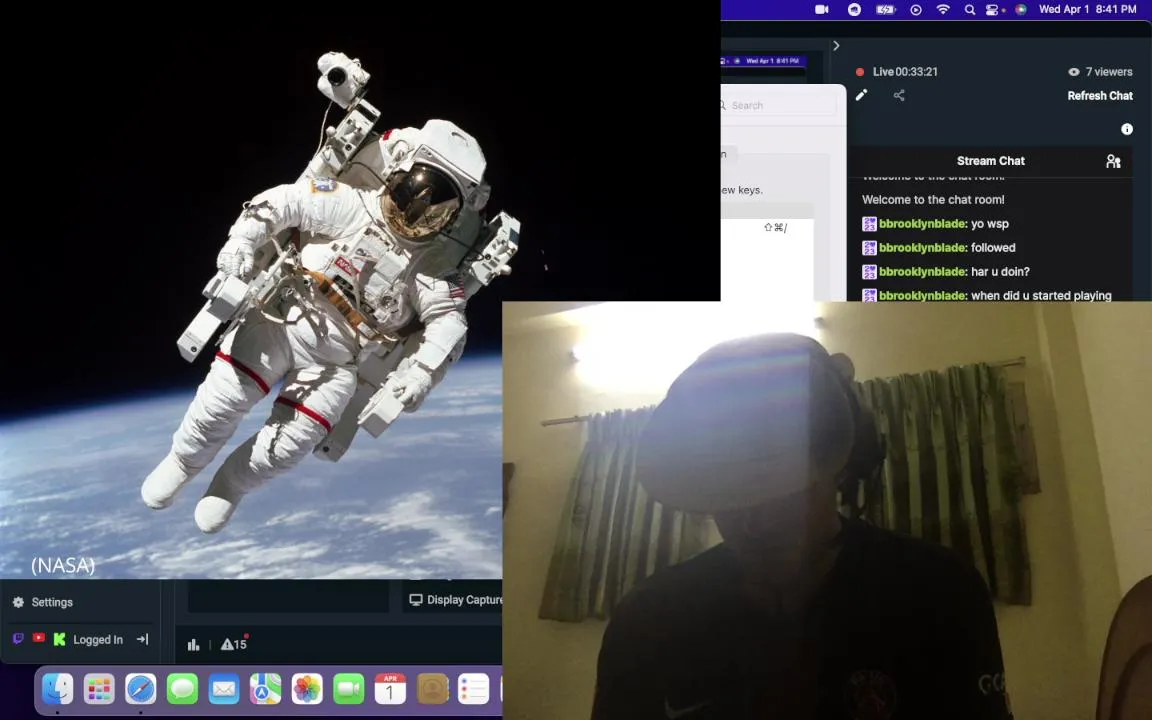The height and width of the screenshot is (720, 1152).
Task: Click chat message "followed"
Action: pos(993,248)
